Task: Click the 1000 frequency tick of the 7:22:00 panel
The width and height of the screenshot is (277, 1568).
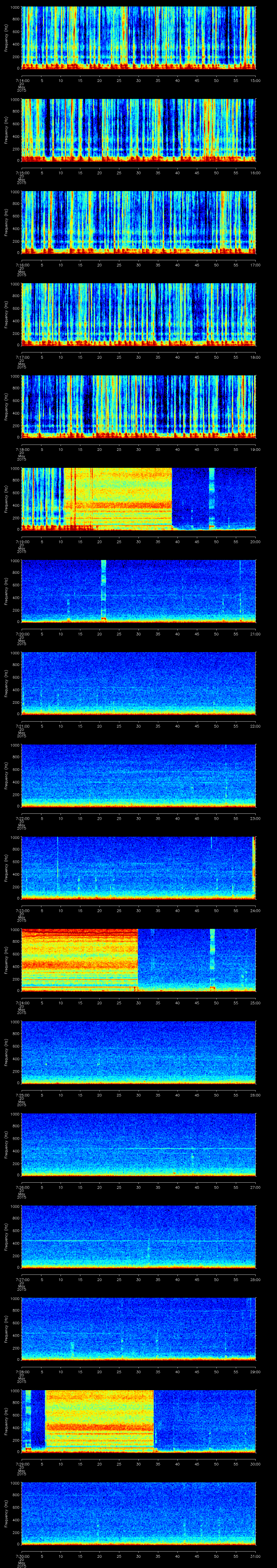Action: pos(15,745)
